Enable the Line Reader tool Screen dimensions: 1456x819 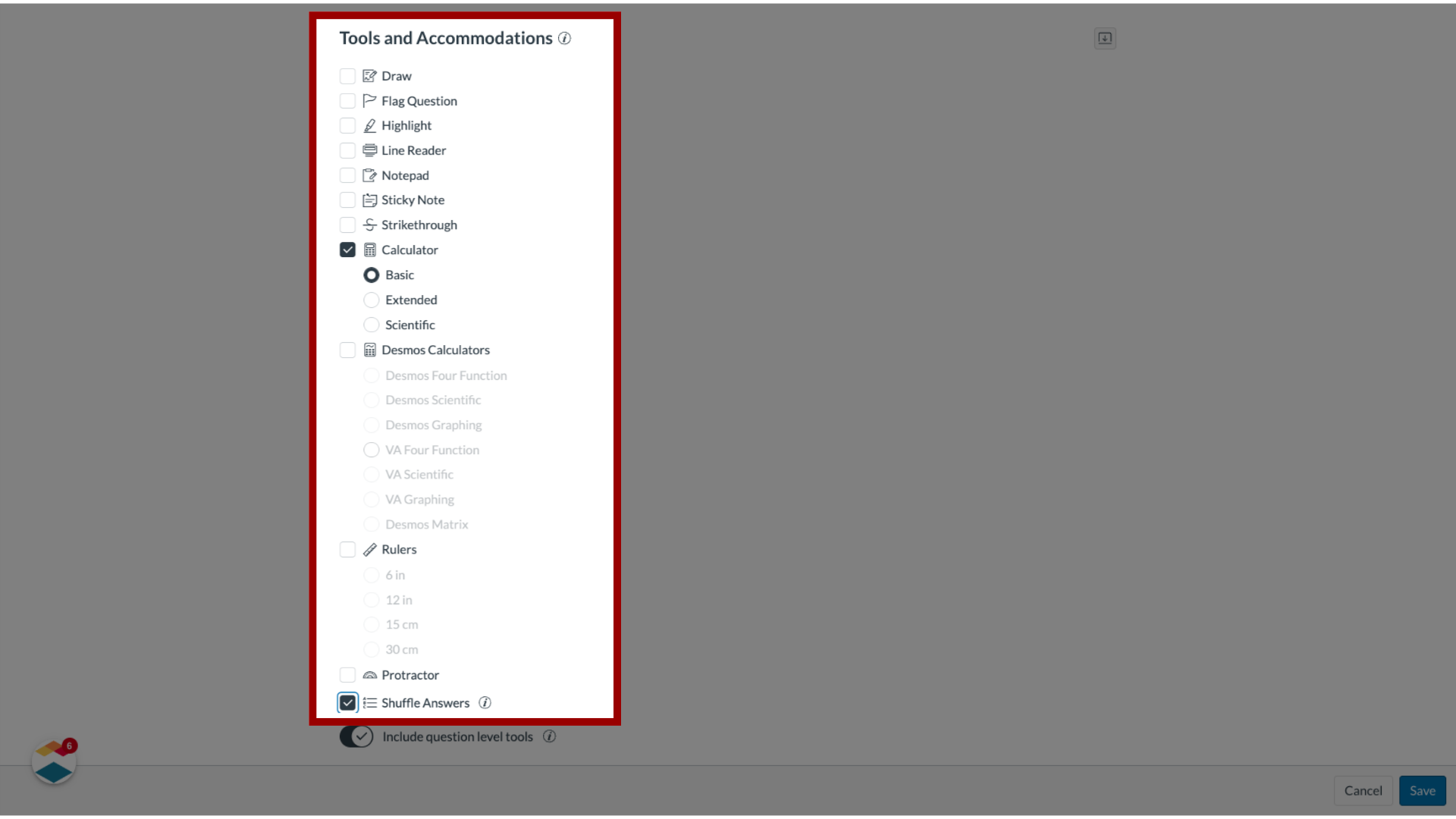347,150
